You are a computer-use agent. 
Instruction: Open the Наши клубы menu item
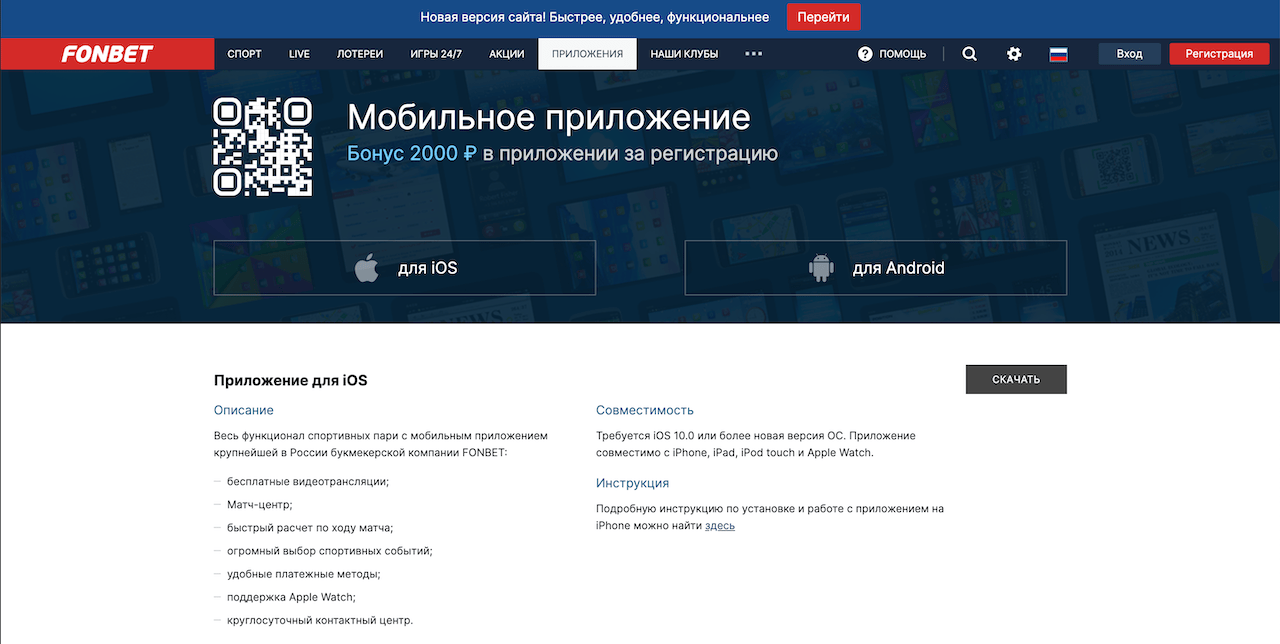click(684, 54)
